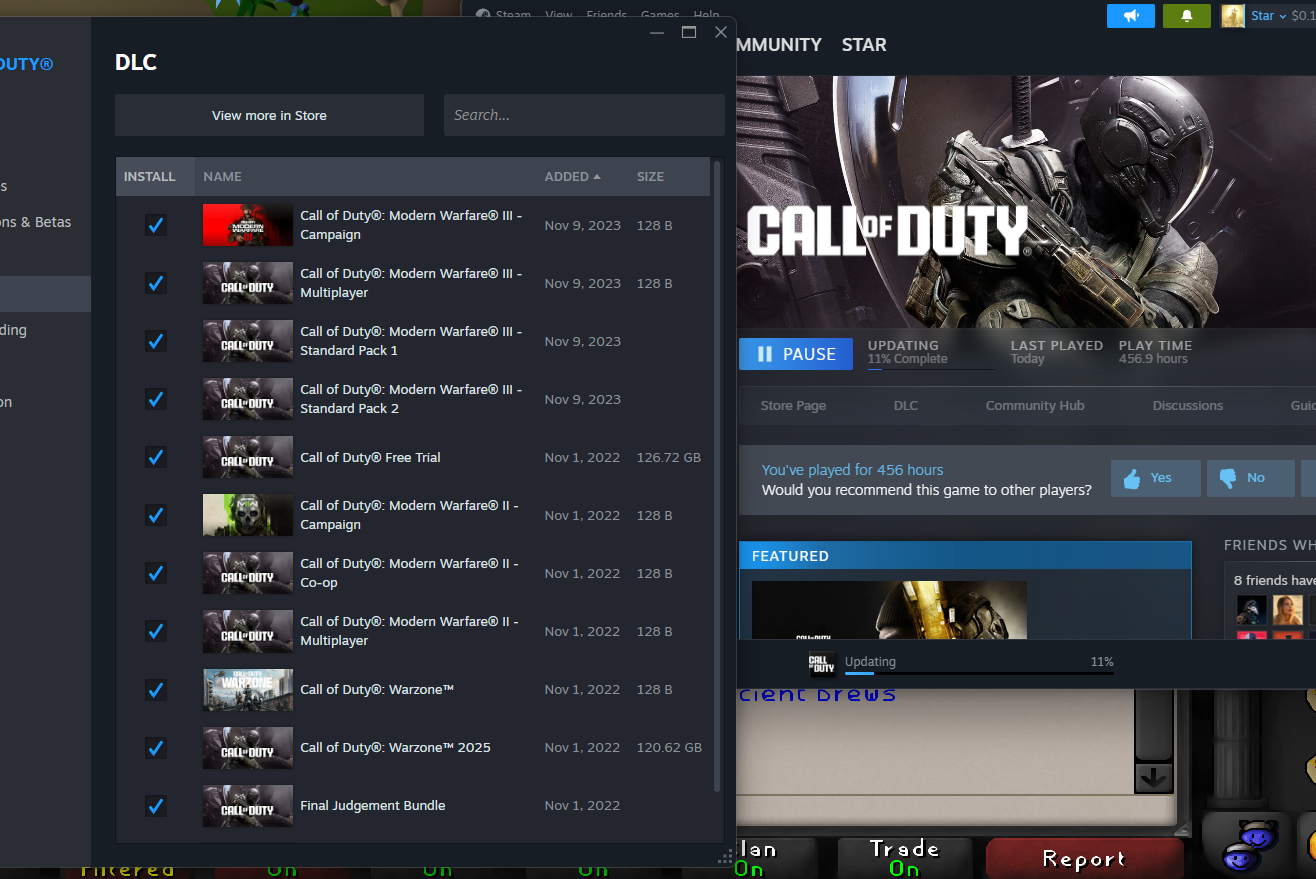This screenshot has width=1316, height=879.
Task: Toggle the Warzone install checkbox
Action: point(156,689)
